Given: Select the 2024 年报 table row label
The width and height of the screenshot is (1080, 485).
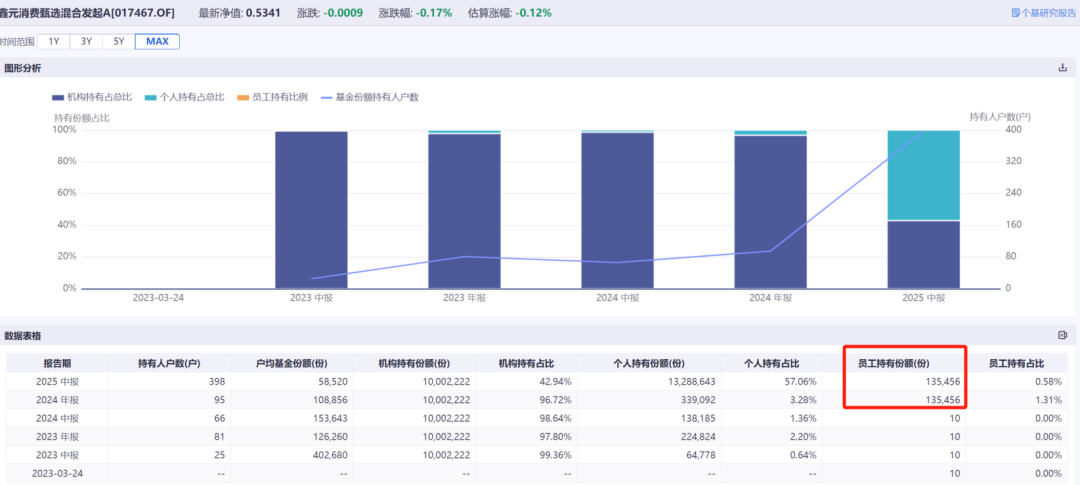Looking at the screenshot, I should click(56, 400).
